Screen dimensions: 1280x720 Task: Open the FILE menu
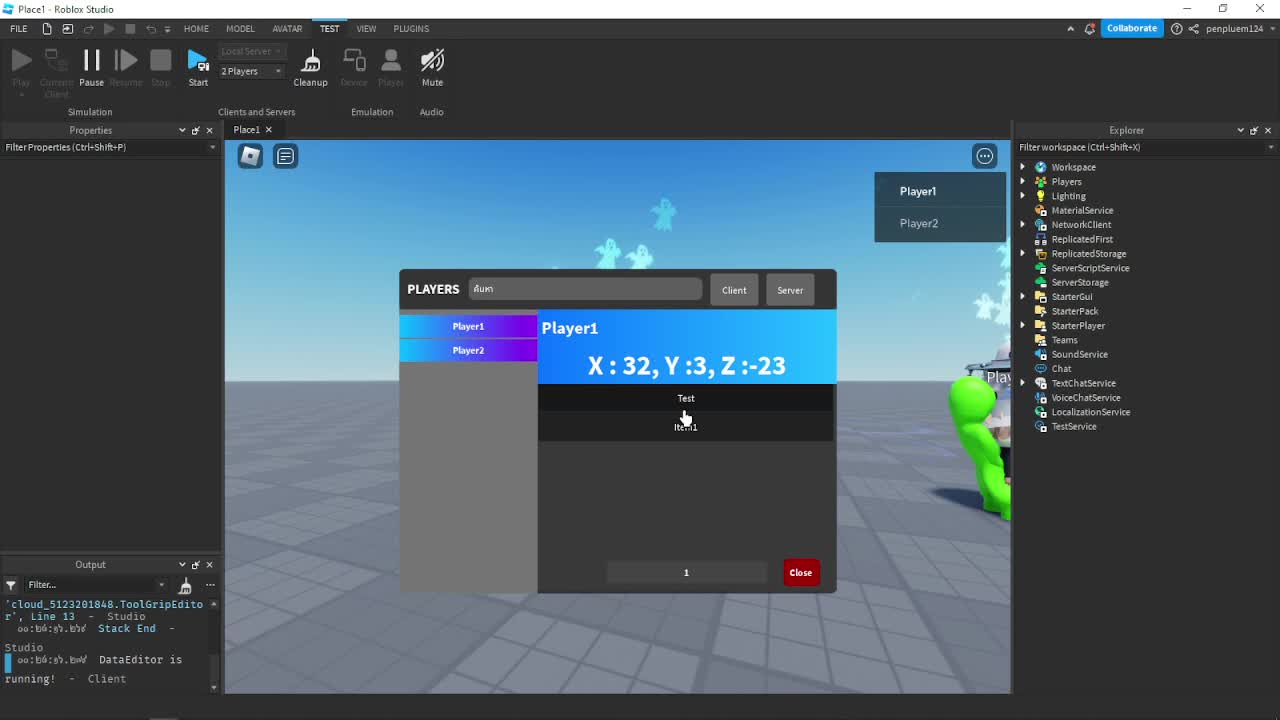(19, 29)
